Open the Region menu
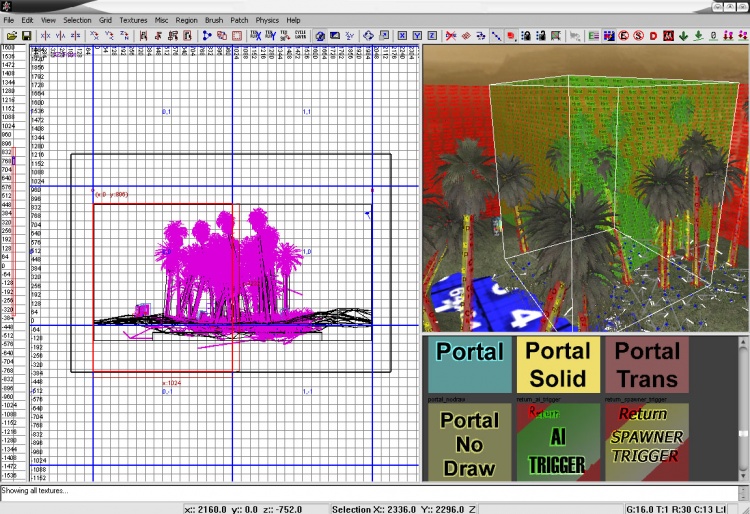750x514 pixels. click(x=186, y=20)
